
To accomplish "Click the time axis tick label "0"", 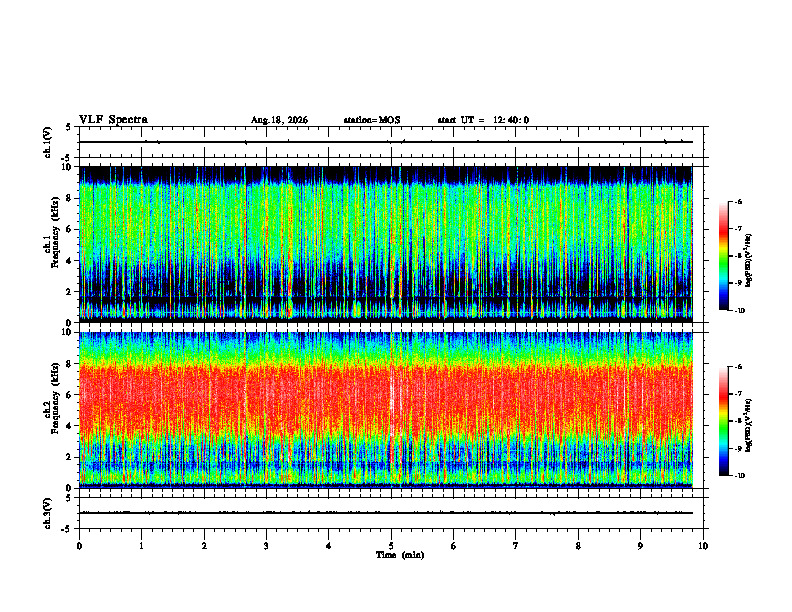I will tap(79, 546).
